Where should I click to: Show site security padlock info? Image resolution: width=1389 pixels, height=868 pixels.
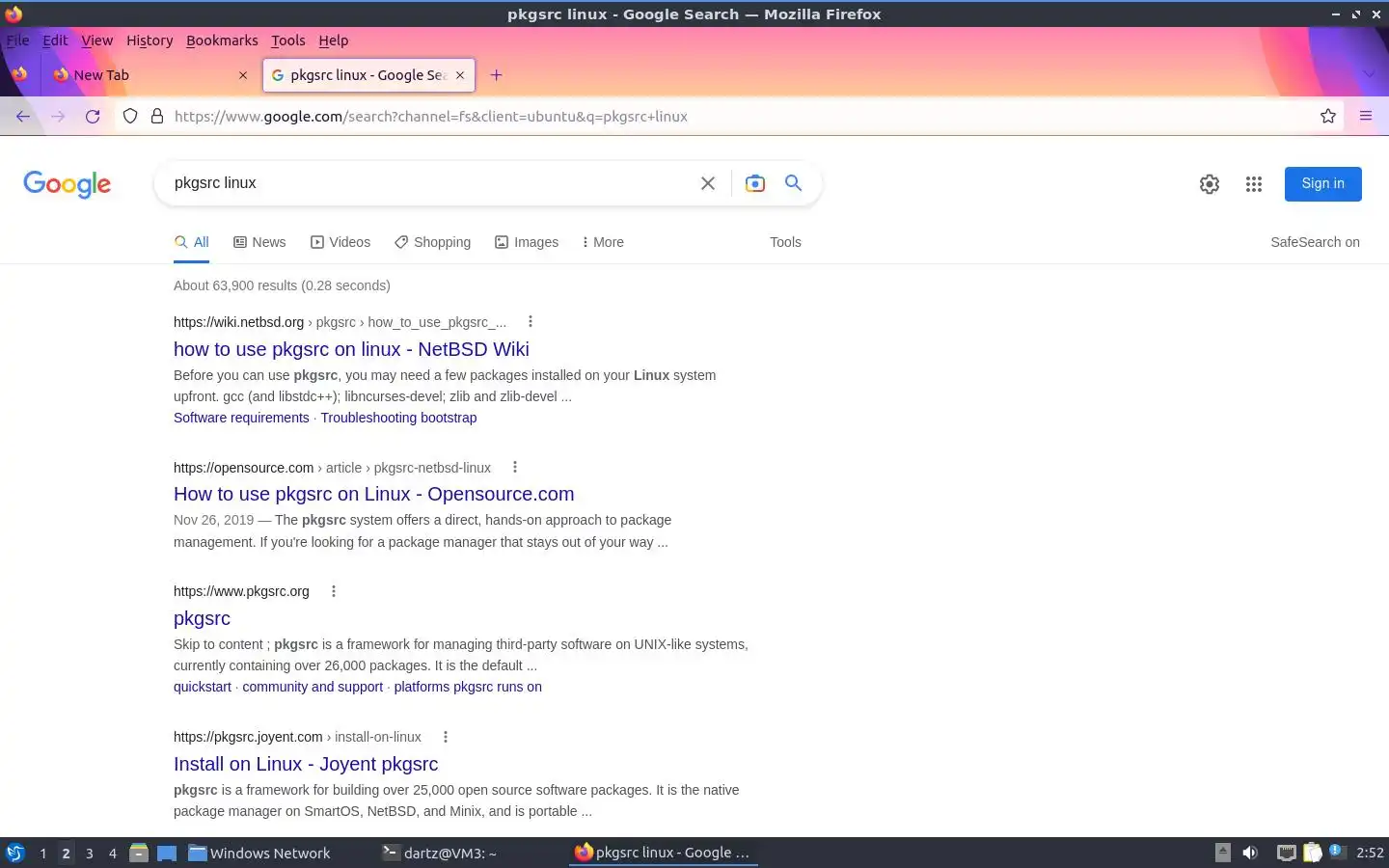[157, 117]
